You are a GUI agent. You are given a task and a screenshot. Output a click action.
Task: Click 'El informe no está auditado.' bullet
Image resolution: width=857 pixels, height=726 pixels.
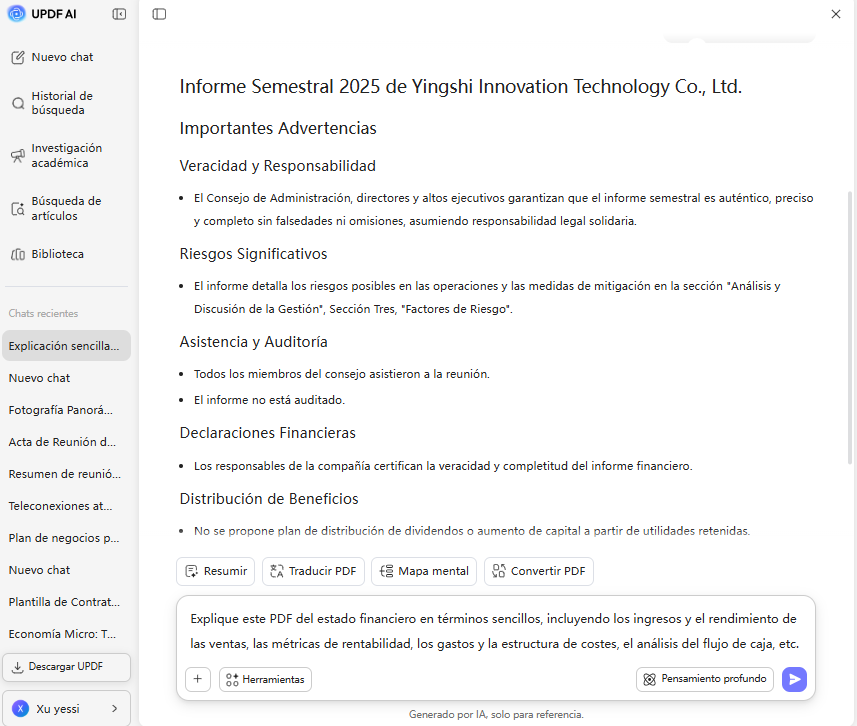coord(269,400)
